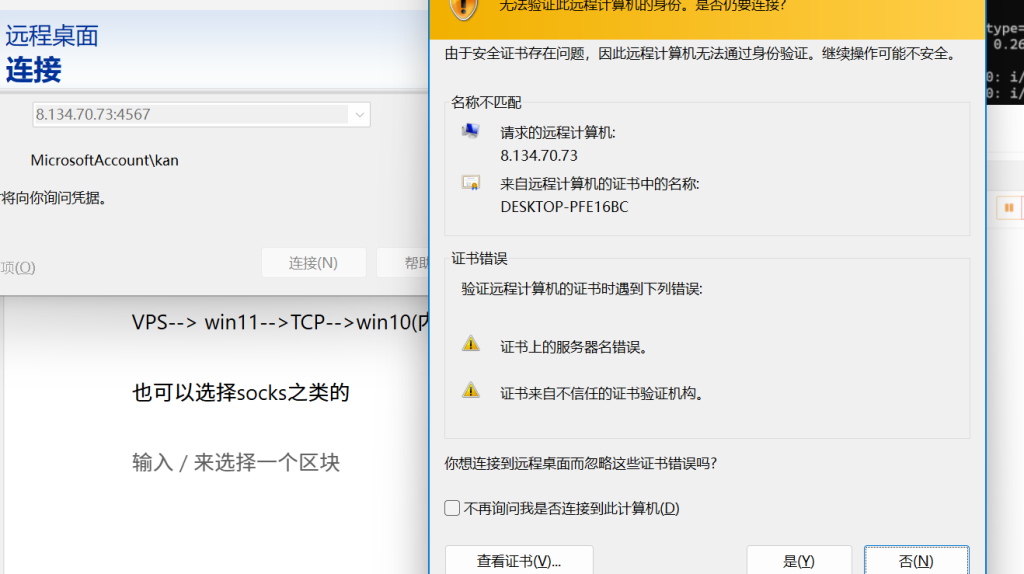Click warning icon beside 证书上的服务器名错误

point(470,344)
